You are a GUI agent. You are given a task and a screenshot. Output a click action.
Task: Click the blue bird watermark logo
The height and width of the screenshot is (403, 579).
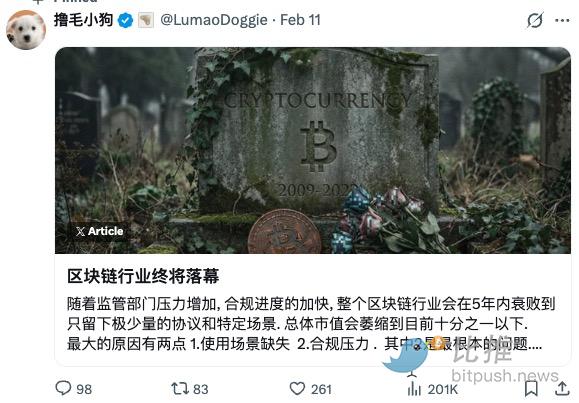tap(405, 356)
